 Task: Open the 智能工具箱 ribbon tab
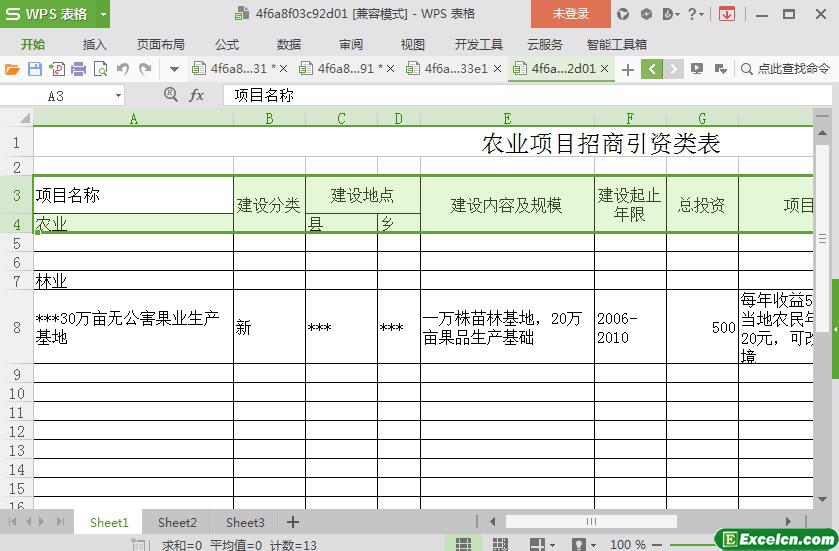[x=616, y=44]
